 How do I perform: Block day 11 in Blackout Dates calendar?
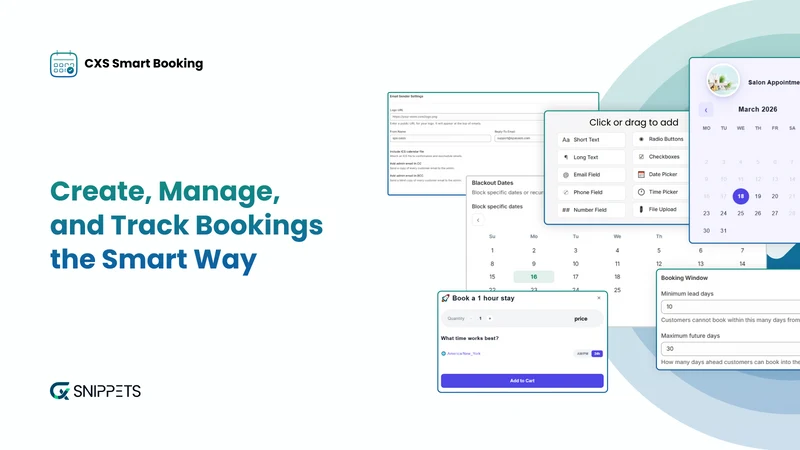tap(617, 264)
